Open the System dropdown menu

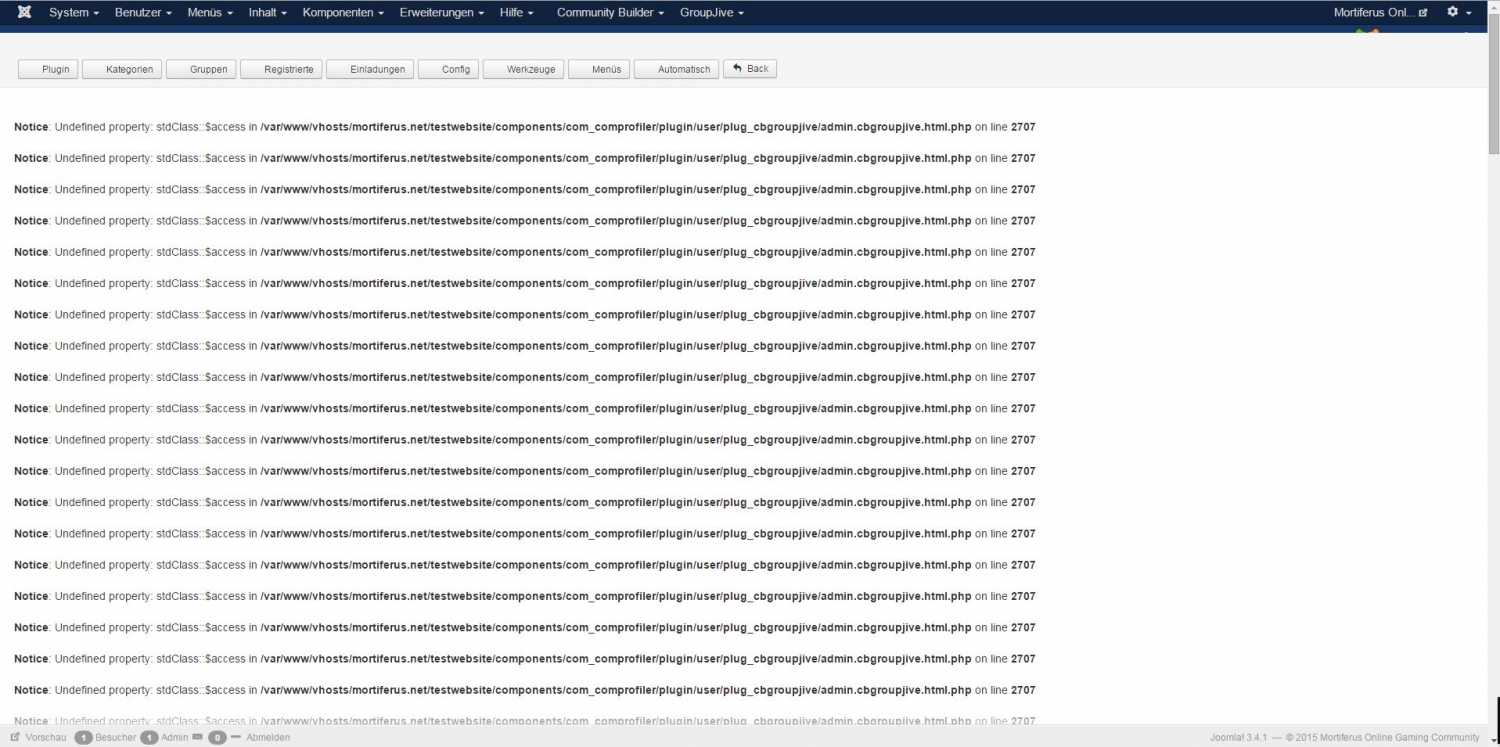pyautogui.click(x=74, y=13)
